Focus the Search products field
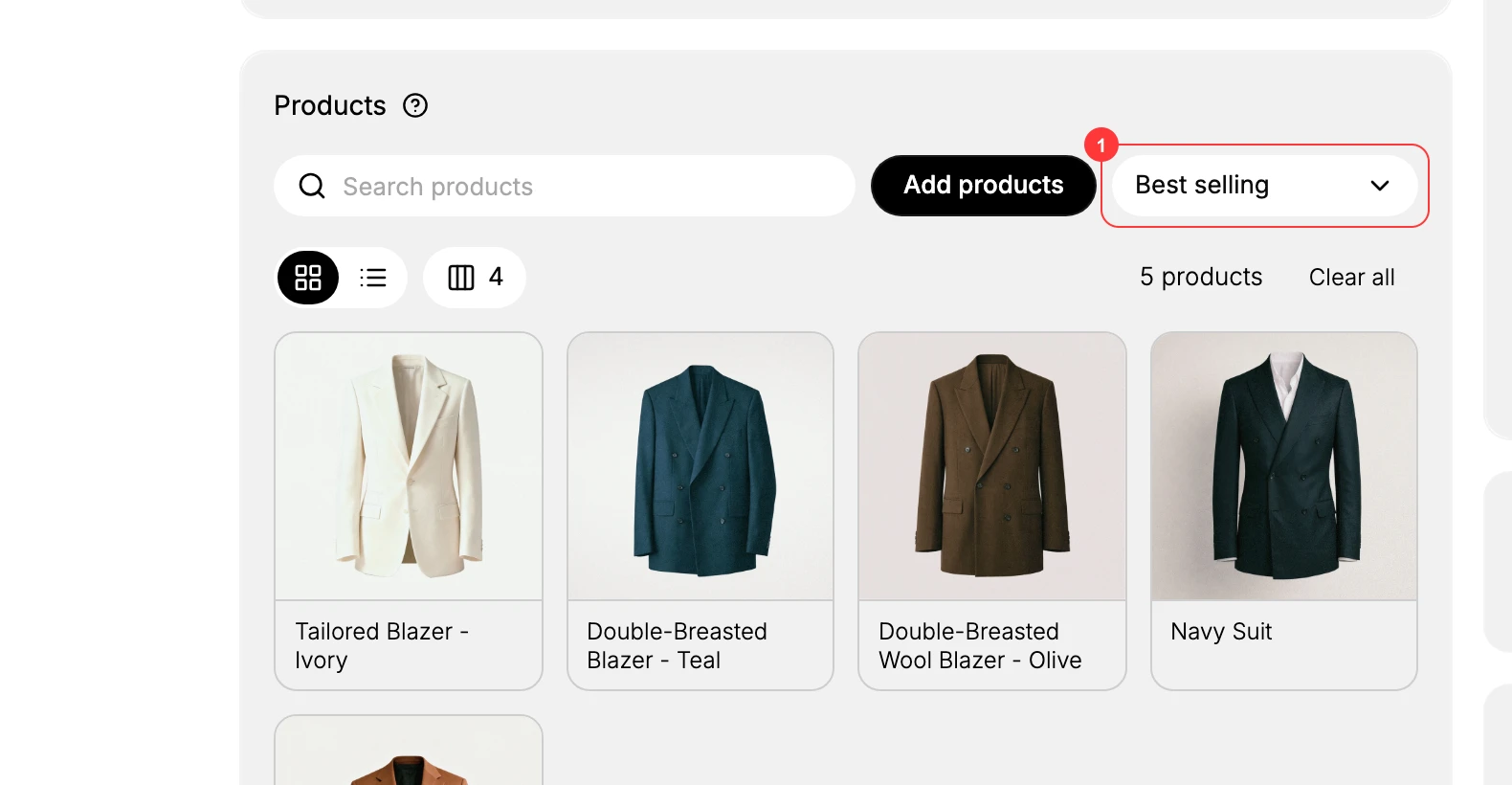1512x785 pixels. point(565,186)
